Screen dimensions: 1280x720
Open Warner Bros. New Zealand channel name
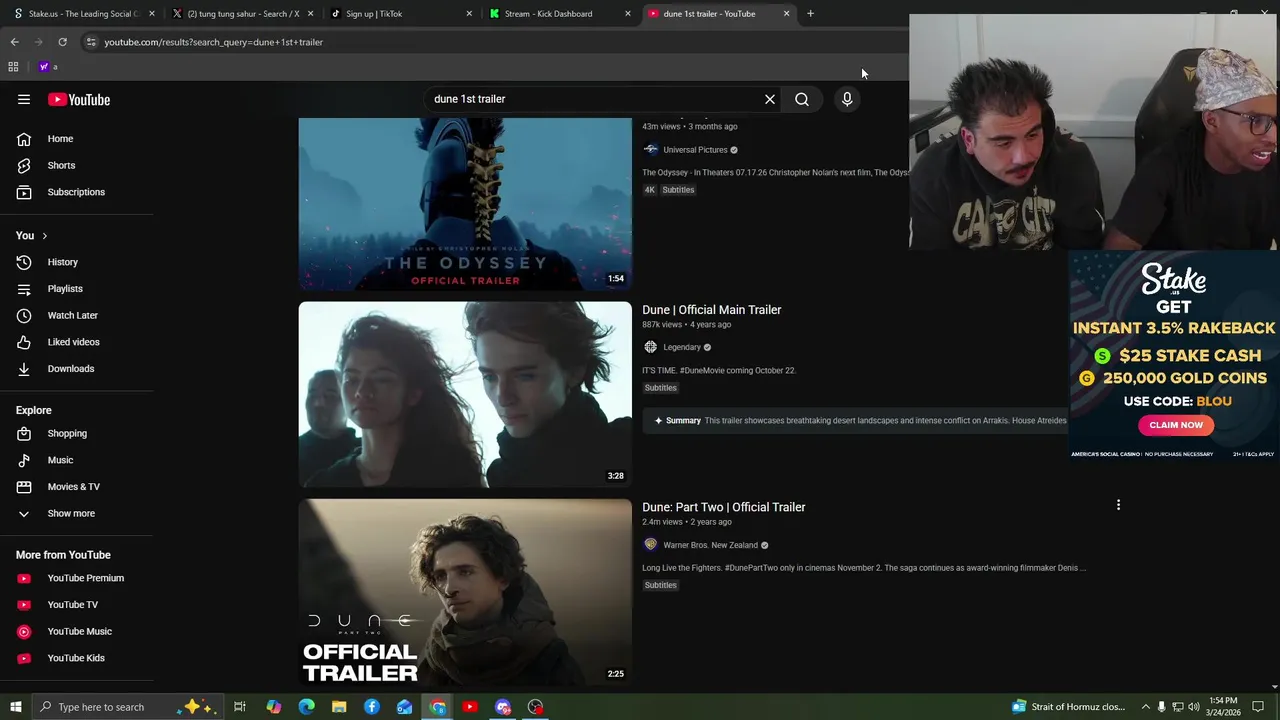pos(710,545)
